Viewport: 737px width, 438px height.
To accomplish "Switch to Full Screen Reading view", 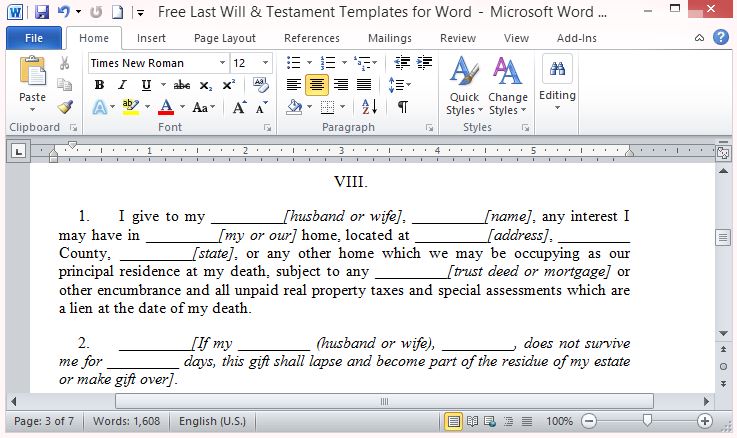I will click(x=473, y=421).
